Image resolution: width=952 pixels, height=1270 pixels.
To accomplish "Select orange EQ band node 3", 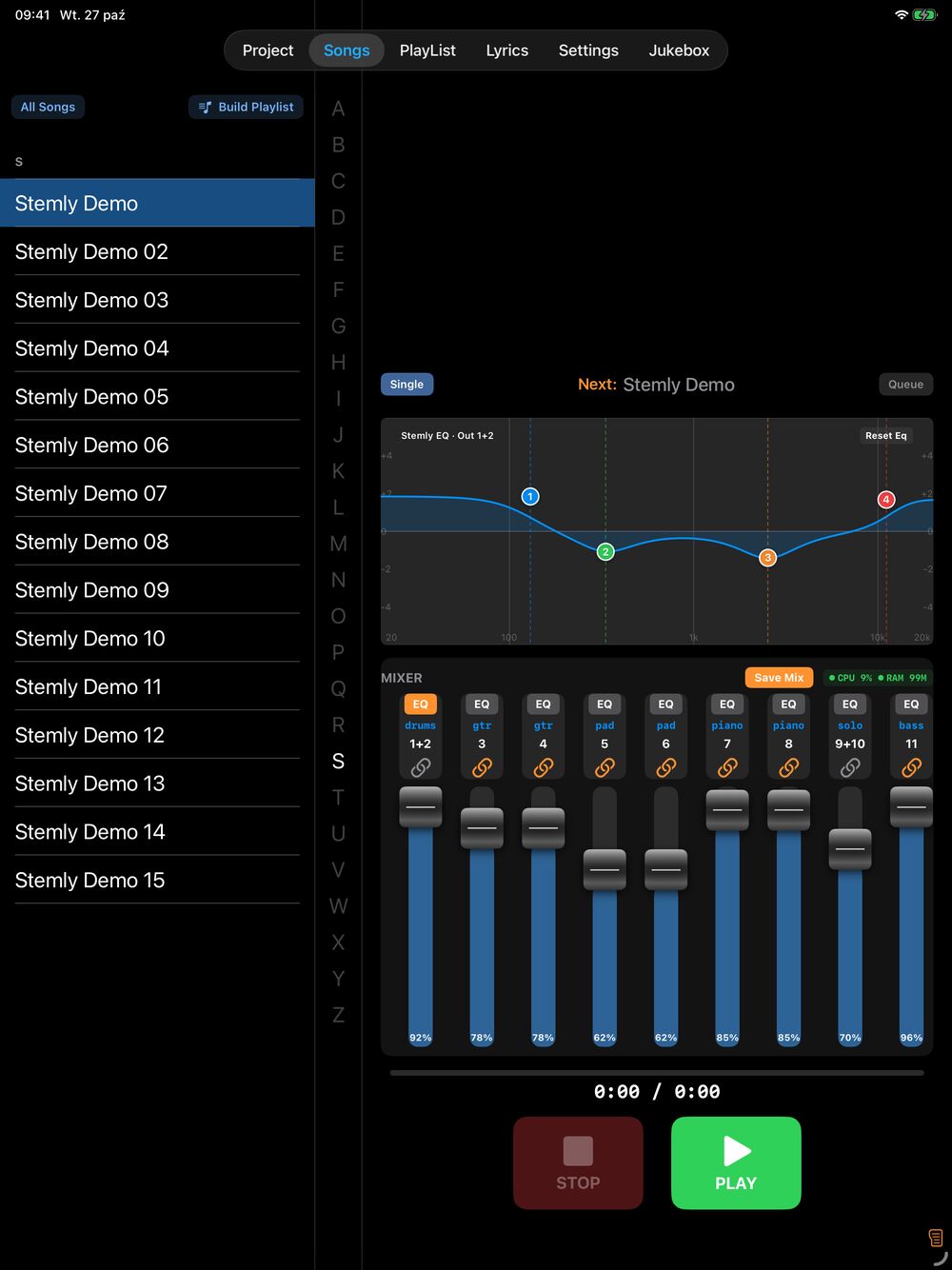I will click(x=767, y=557).
